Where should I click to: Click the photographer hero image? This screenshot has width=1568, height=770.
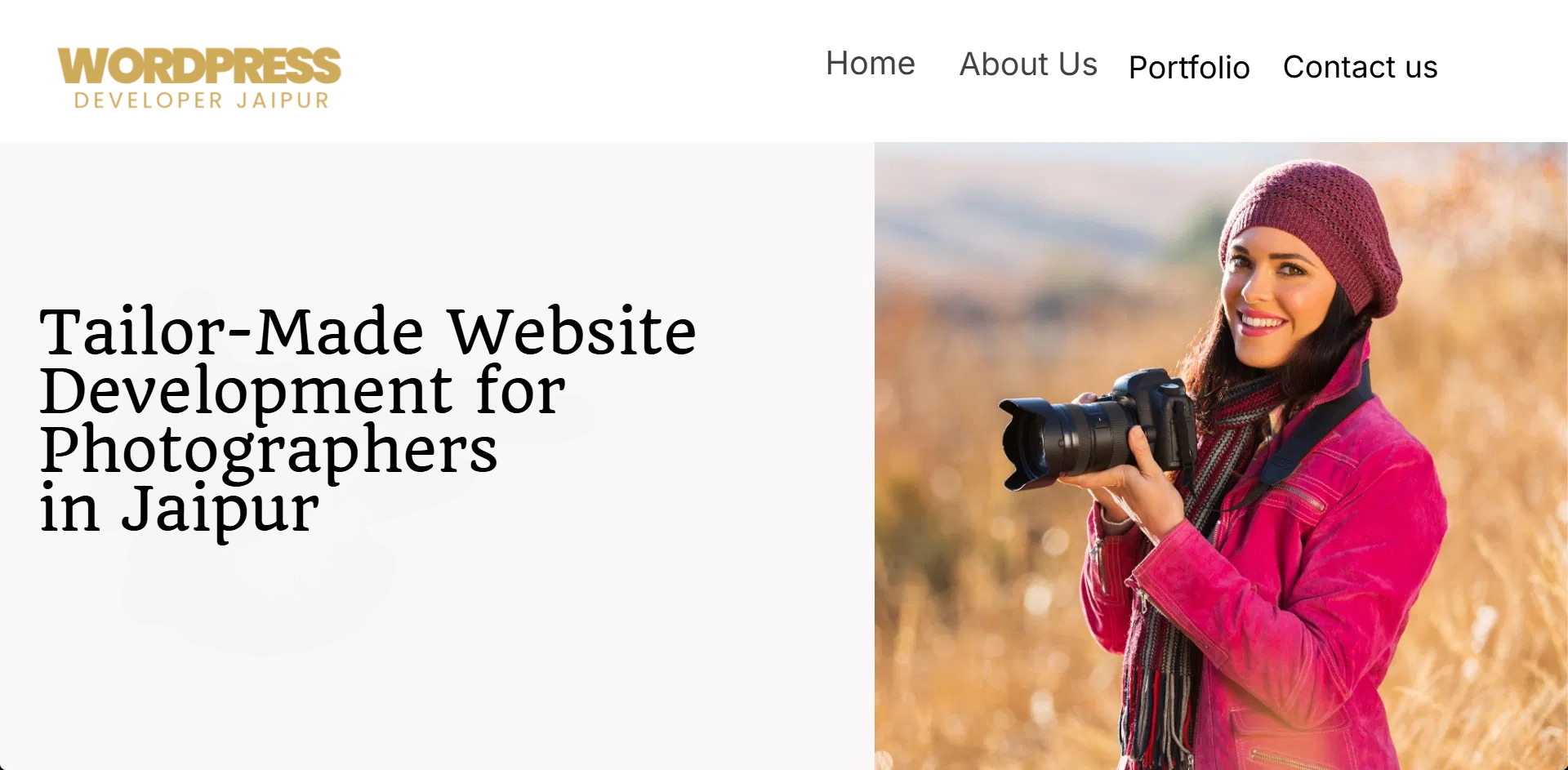pos(1221,456)
